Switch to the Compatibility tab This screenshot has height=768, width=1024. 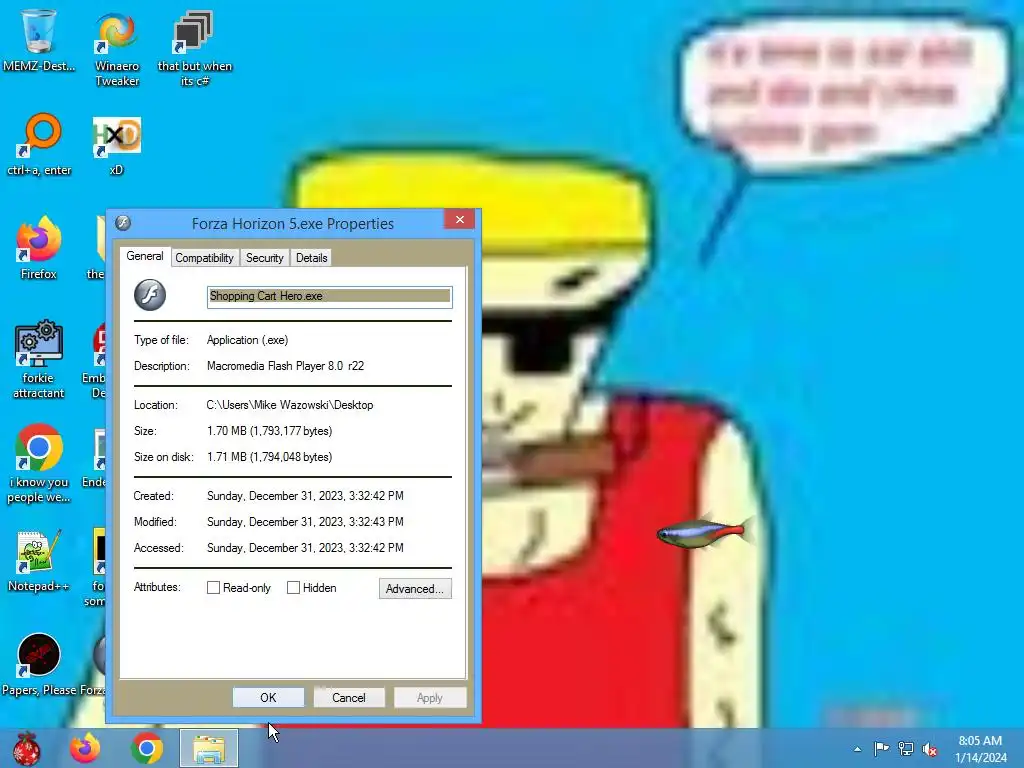(204, 258)
